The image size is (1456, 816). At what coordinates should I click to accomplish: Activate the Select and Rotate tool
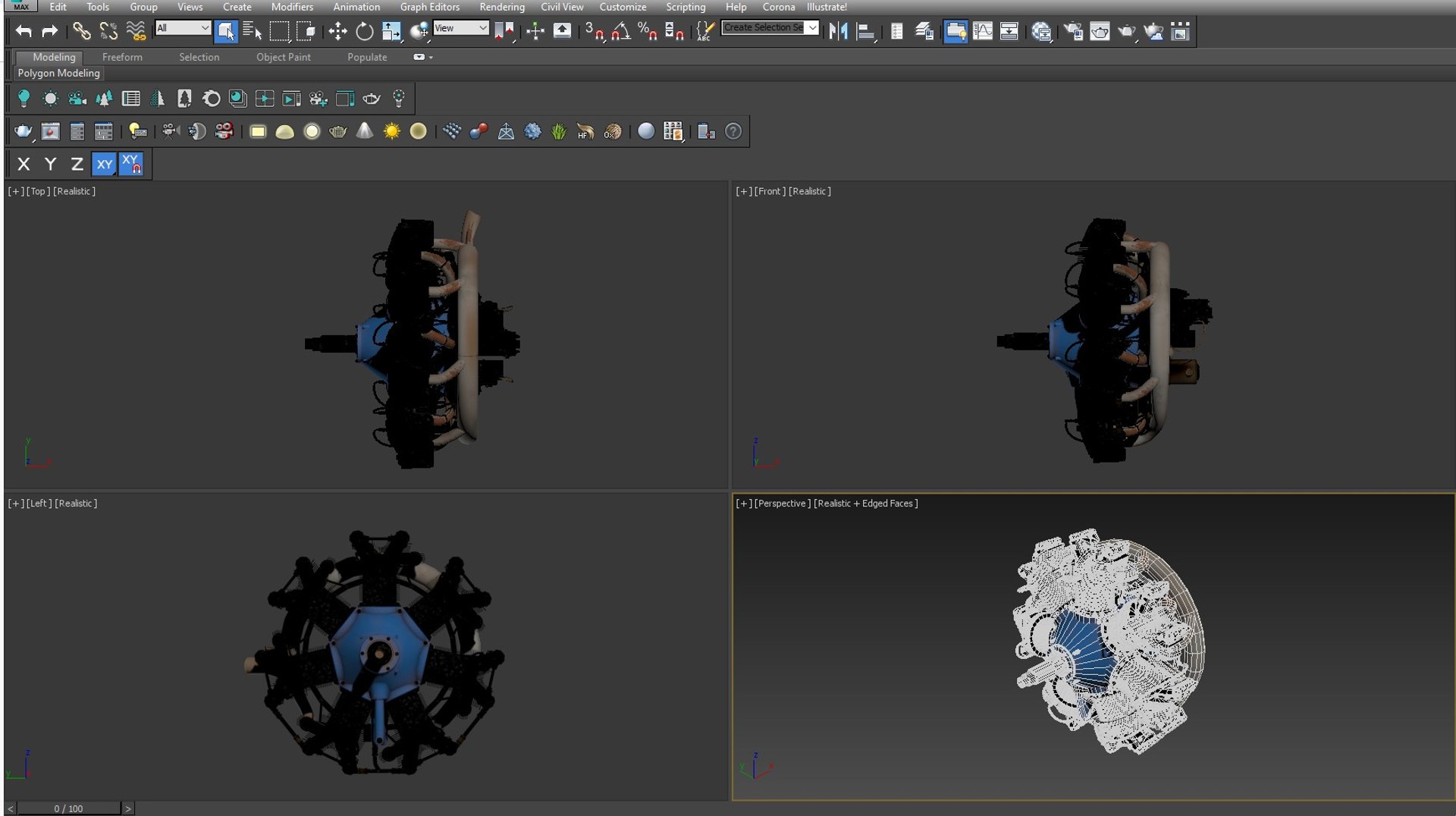[365, 31]
